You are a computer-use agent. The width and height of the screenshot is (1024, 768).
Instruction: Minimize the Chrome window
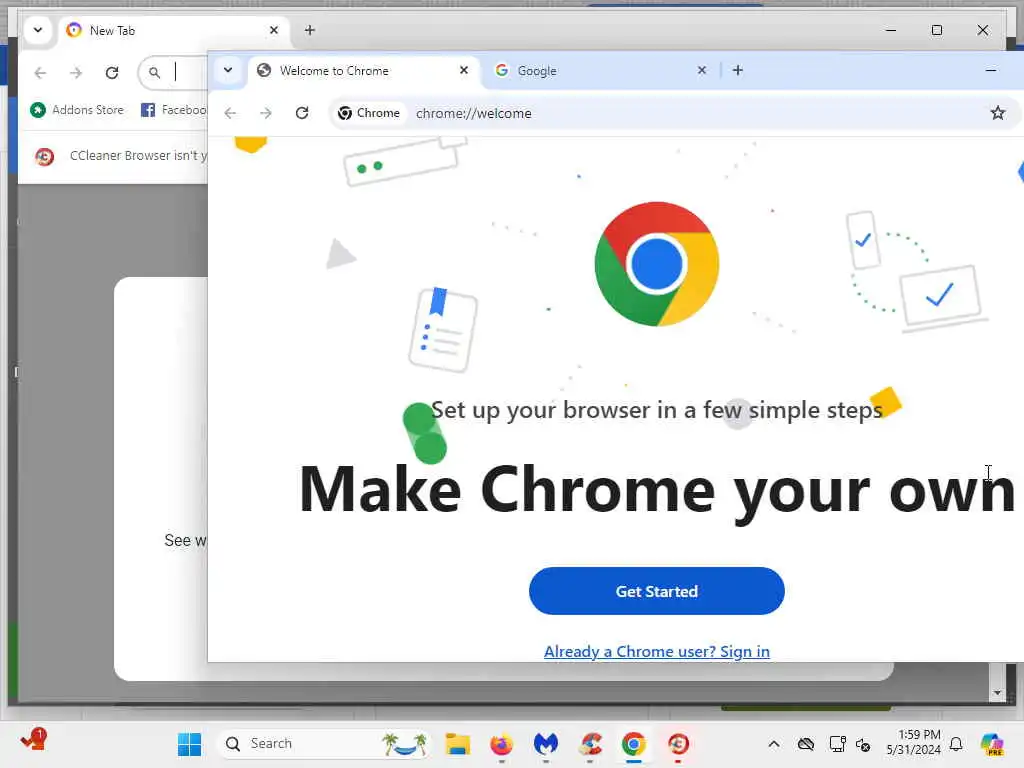click(x=991, y=70)
